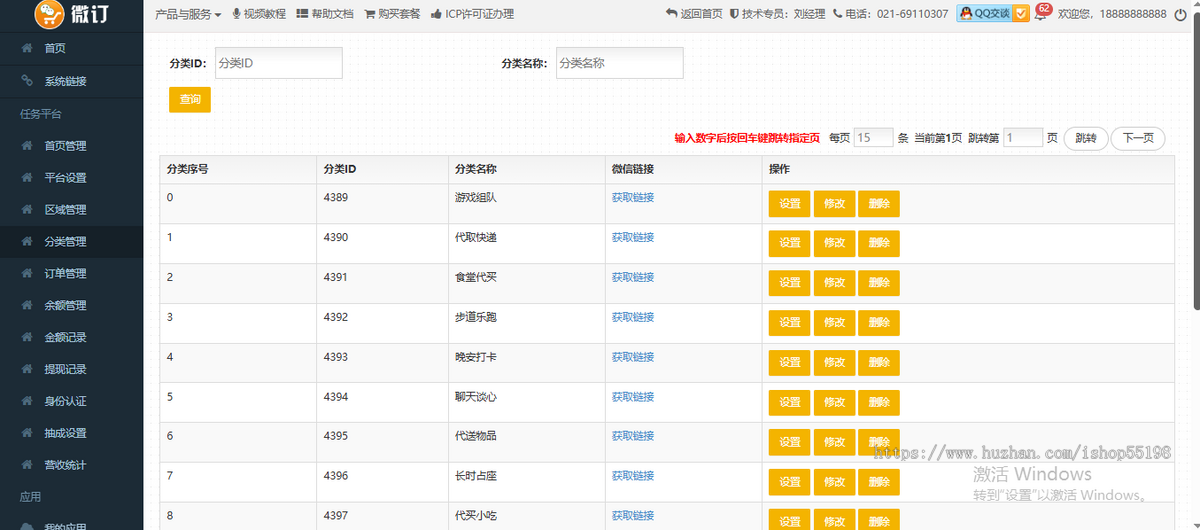The width and height of the screenshot is (1200, 530).
Task: Open the 视频教程 microphone link
Action: point(259,14)
